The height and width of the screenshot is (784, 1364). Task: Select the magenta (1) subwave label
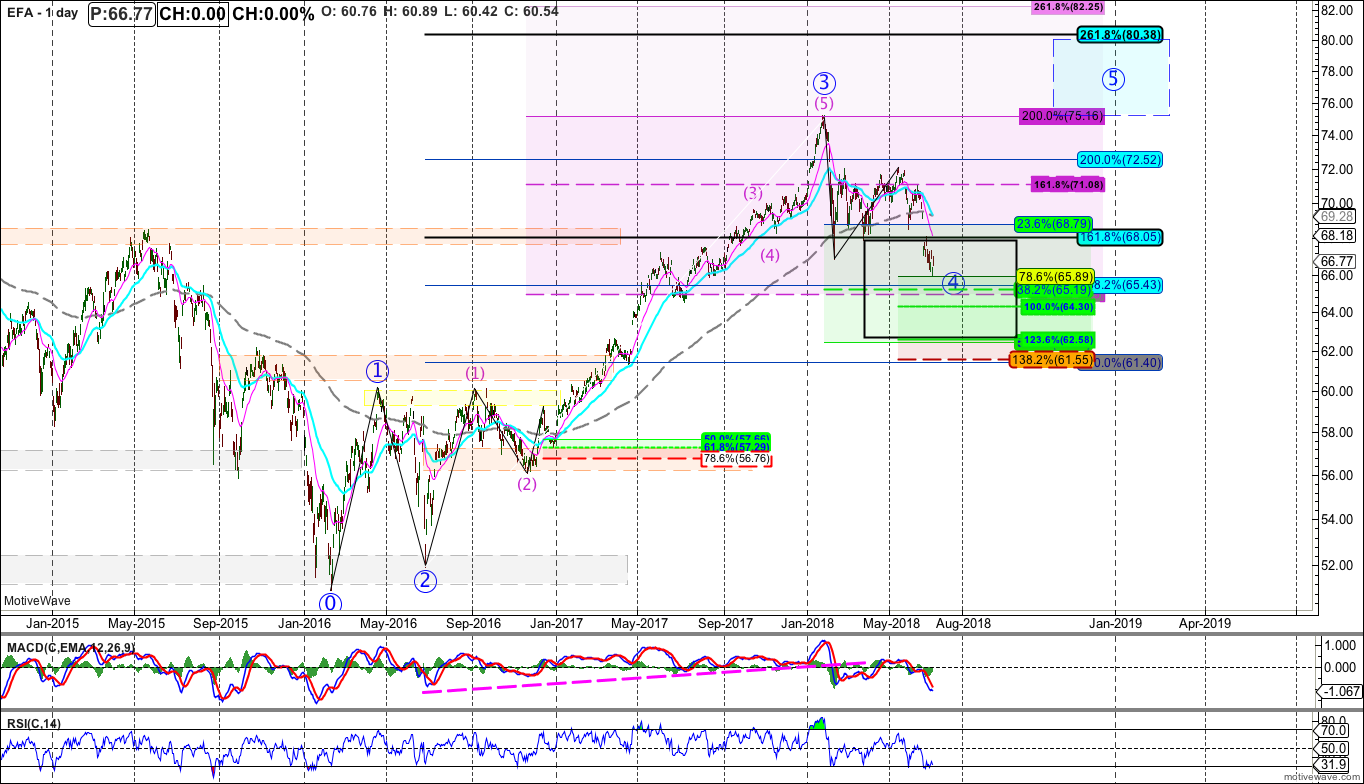(475, 373)
